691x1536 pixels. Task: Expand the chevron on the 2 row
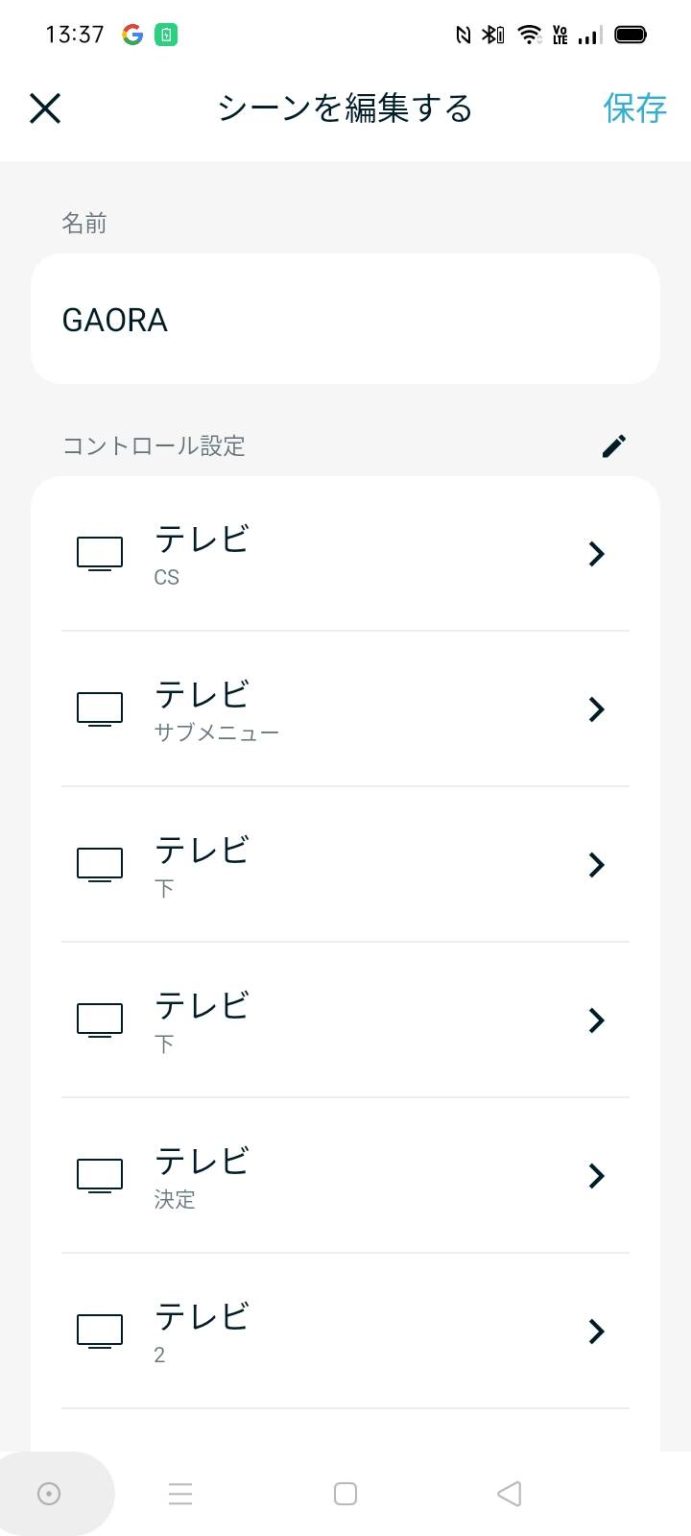[x=597, y=1331]
